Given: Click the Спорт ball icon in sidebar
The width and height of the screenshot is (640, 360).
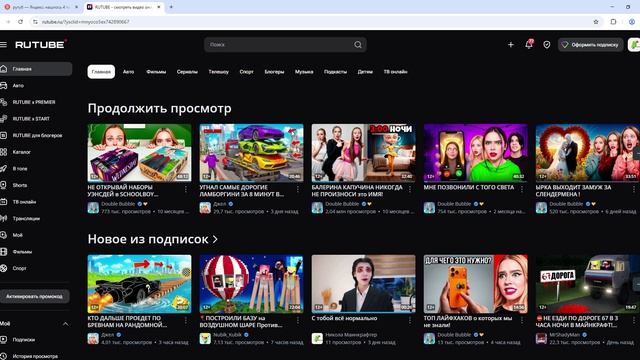Looking at the screenshot, I should tap(4, 268).
